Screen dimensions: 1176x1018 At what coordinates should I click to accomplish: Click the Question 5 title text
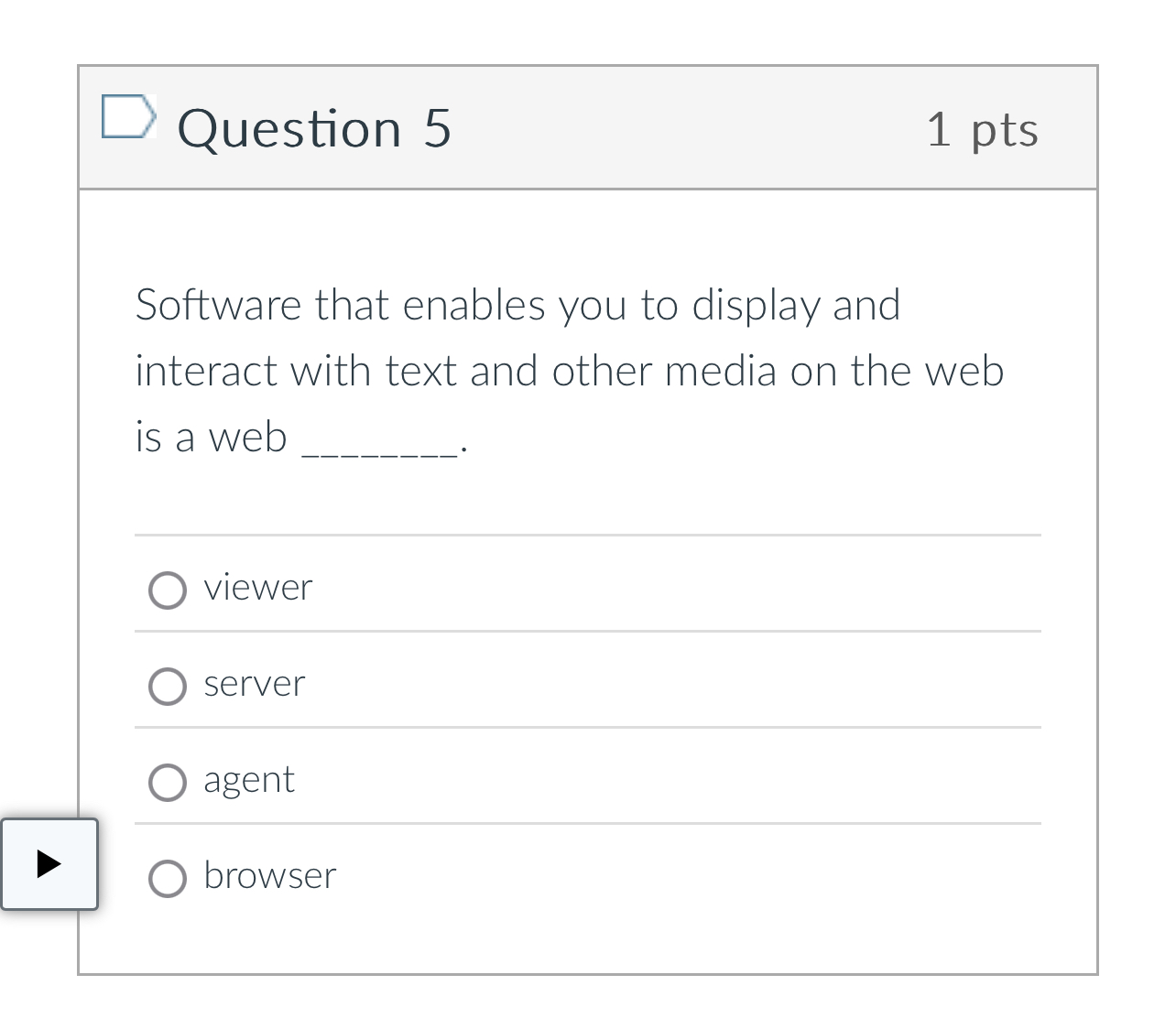(315, 128)
